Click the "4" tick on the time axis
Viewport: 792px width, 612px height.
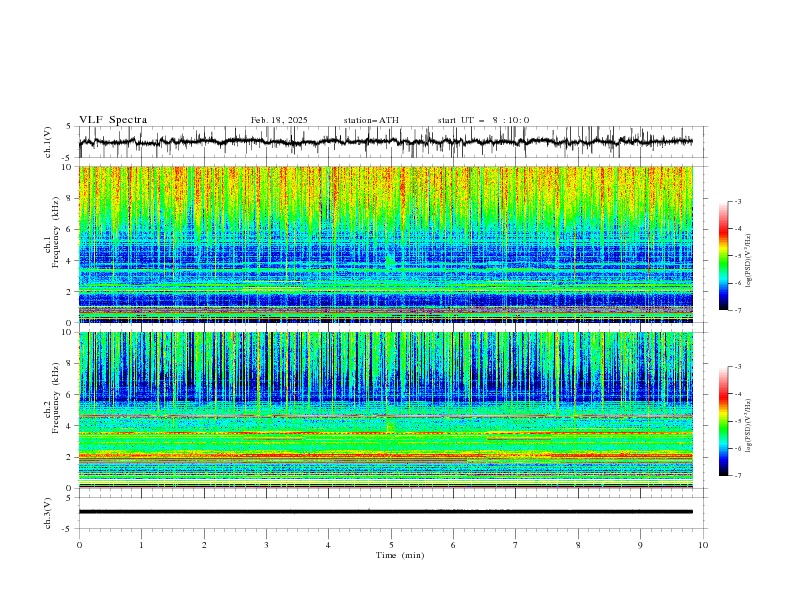328,545
